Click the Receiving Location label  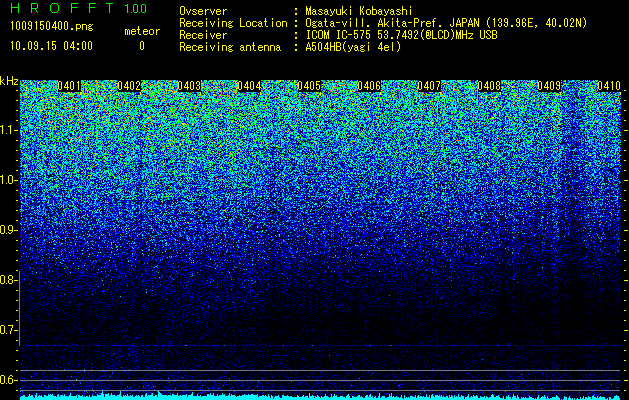coord(233,23)
